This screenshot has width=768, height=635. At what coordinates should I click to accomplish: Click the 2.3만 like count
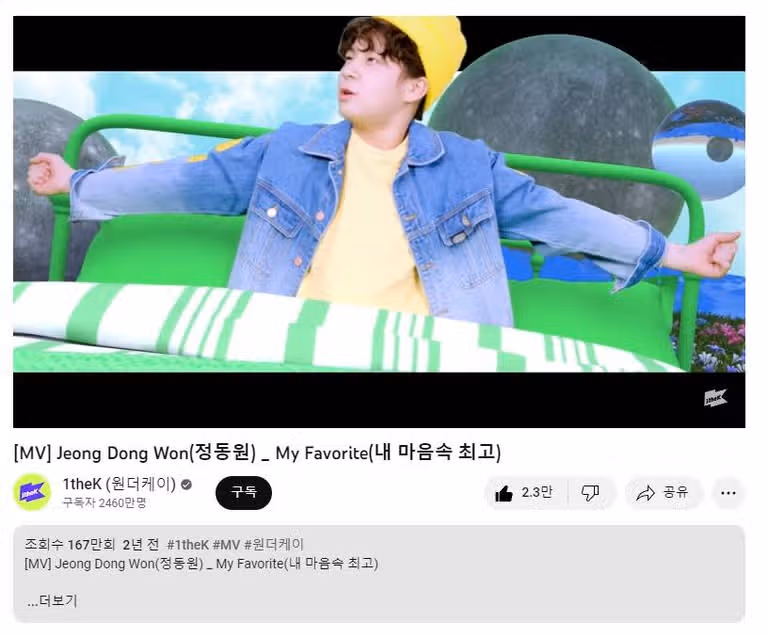[537, 492]
